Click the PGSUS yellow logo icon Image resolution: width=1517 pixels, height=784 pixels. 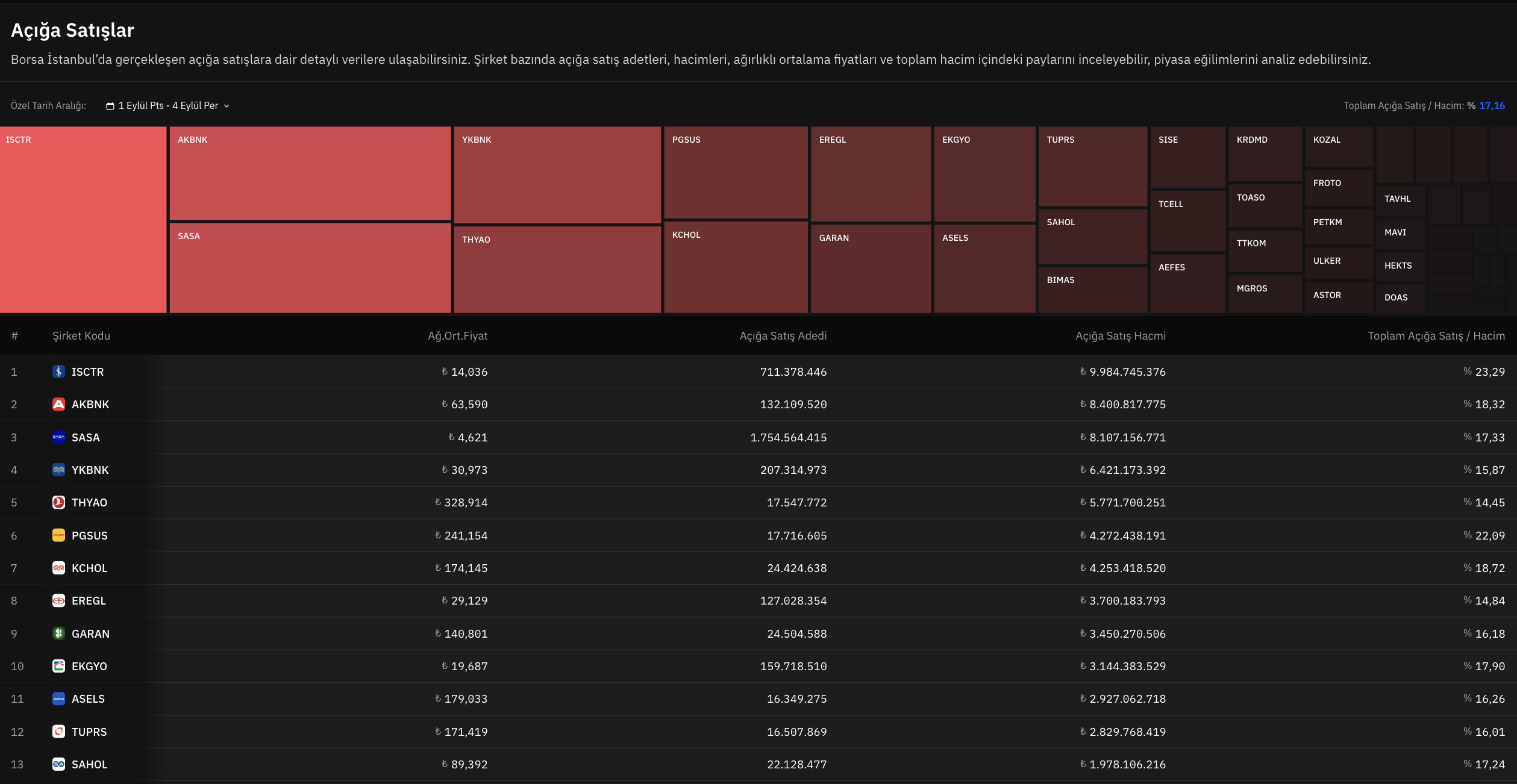coord(58,535)
